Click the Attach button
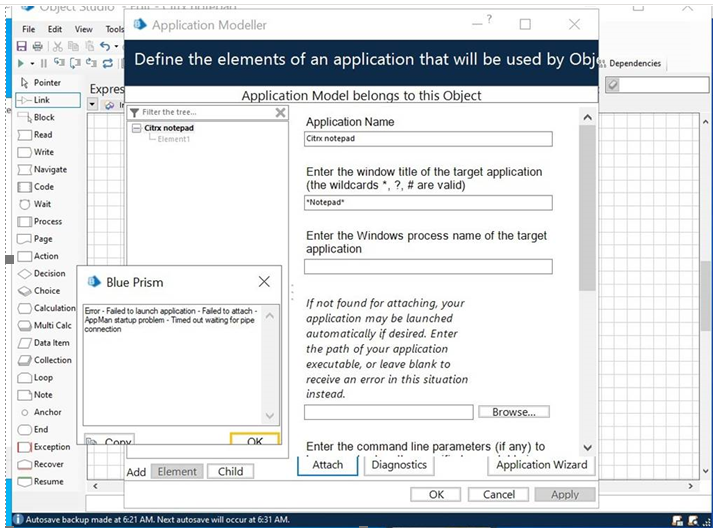The height and width of the screenshot is (528, 713). [327, 465]
